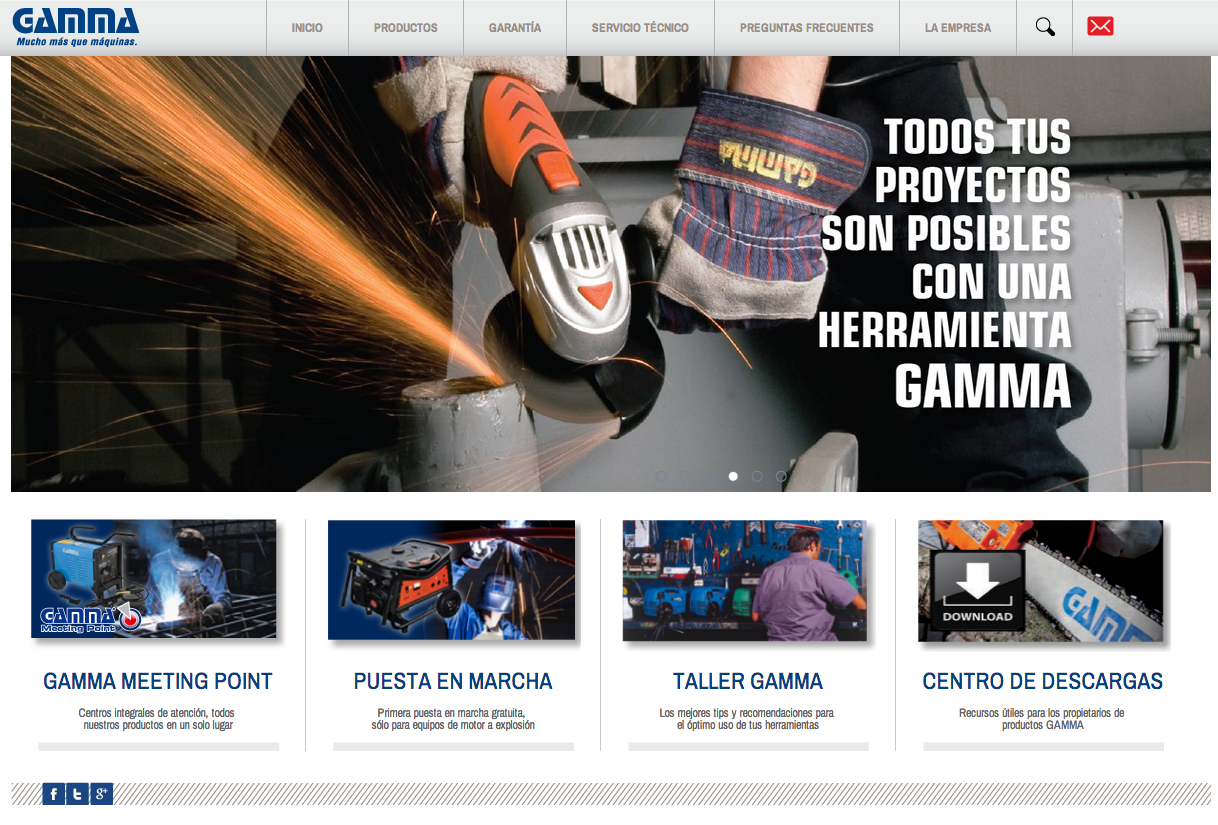Click text 'Recursos útiles para los propietarios de'
The image size is (1218, 825).
(1042, 713)
